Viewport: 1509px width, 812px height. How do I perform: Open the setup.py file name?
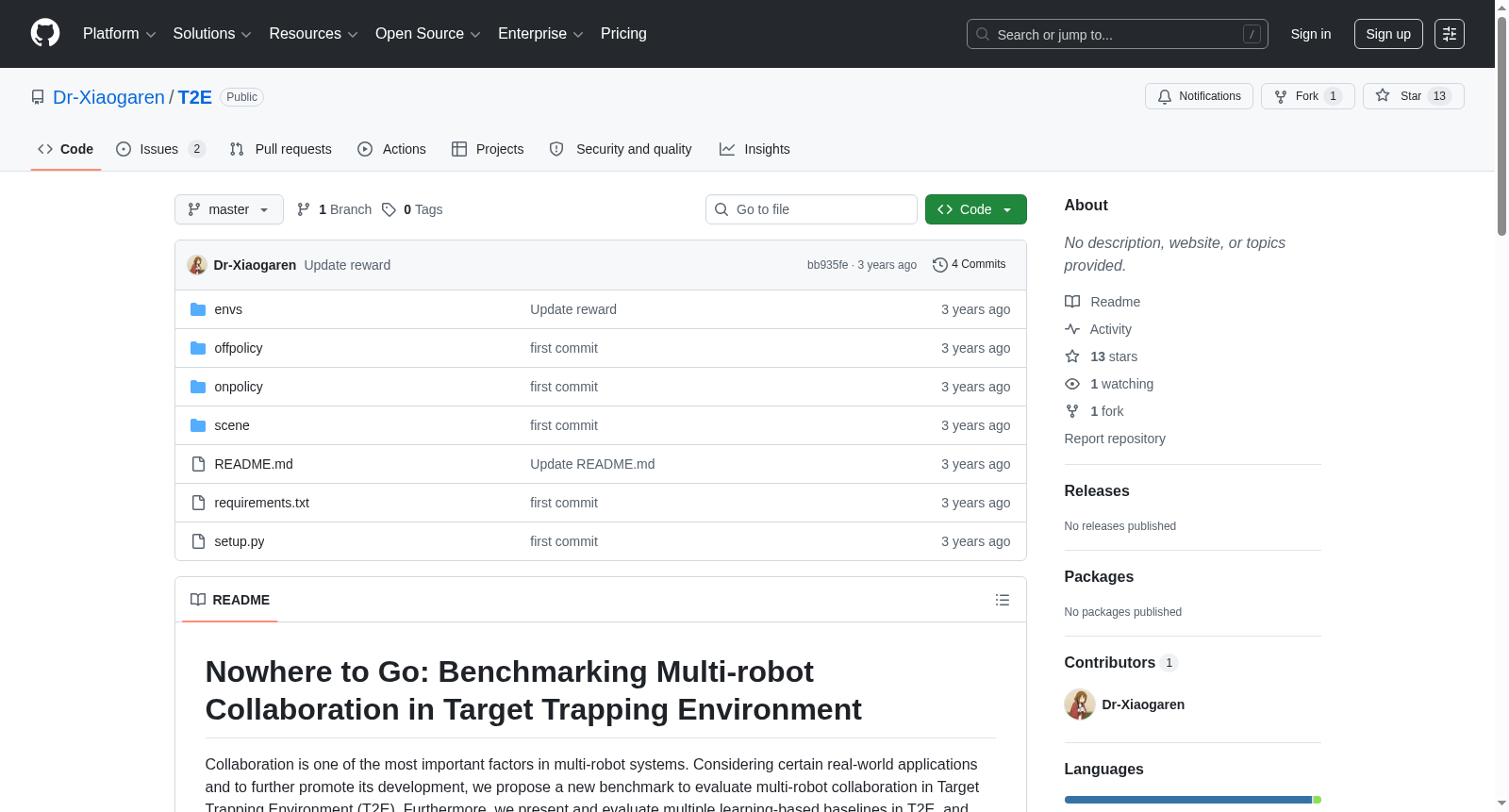click(x=240, y=541)
